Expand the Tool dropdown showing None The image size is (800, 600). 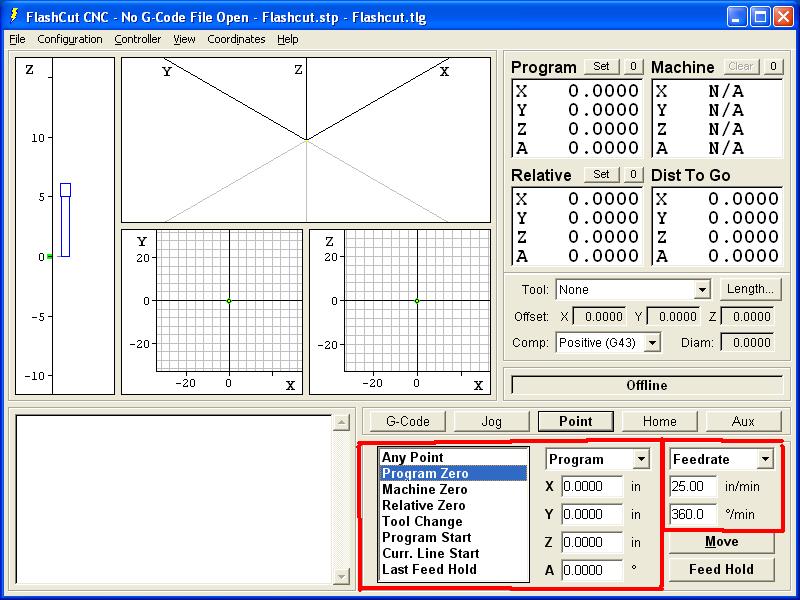coord(701,290)
